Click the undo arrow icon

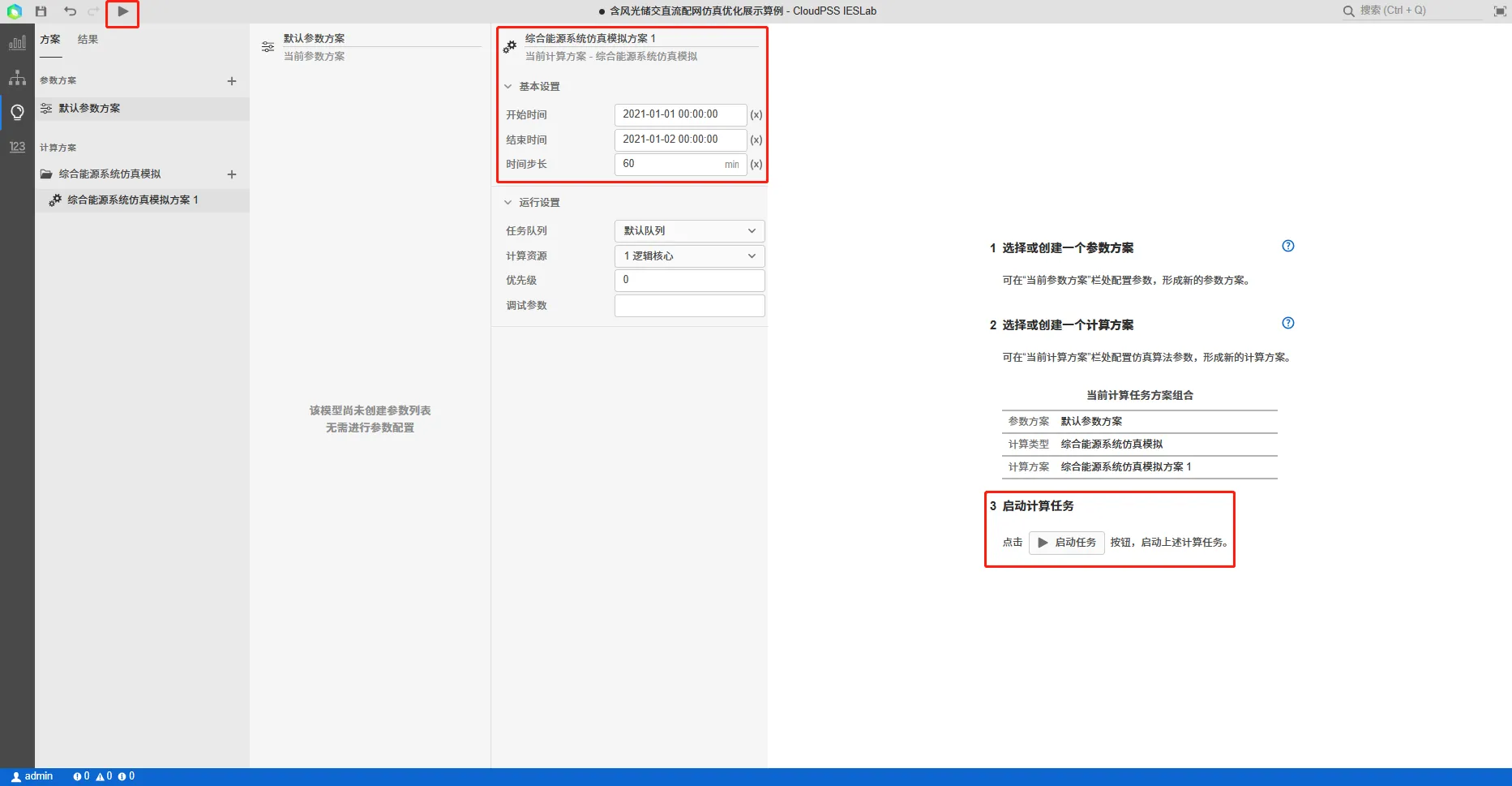(x=70, y=11)
